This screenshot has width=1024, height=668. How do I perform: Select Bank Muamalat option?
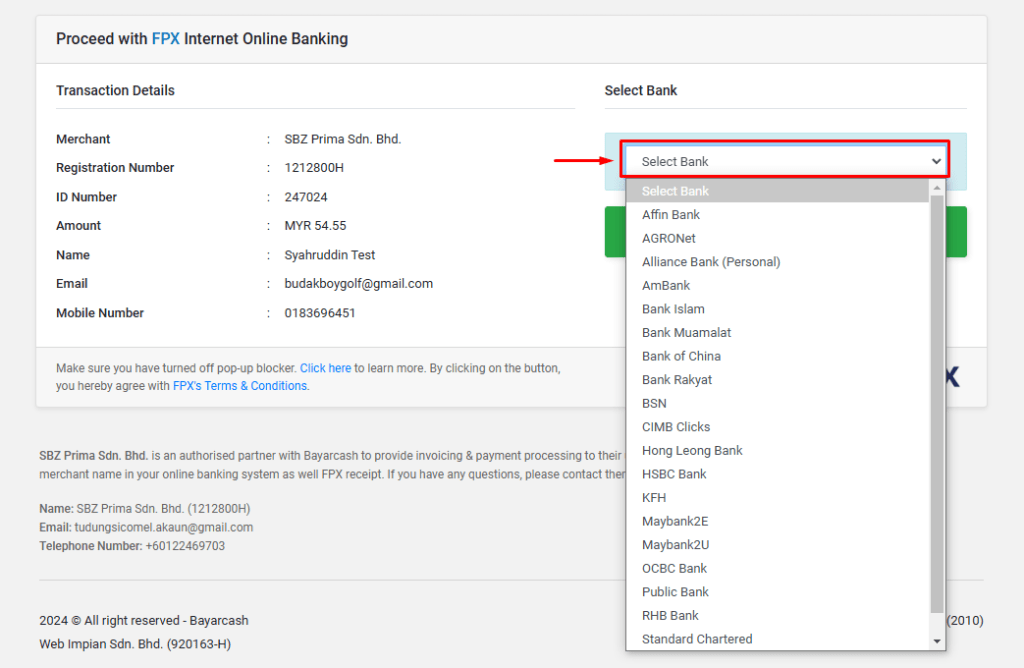click(x=777, y=332)
